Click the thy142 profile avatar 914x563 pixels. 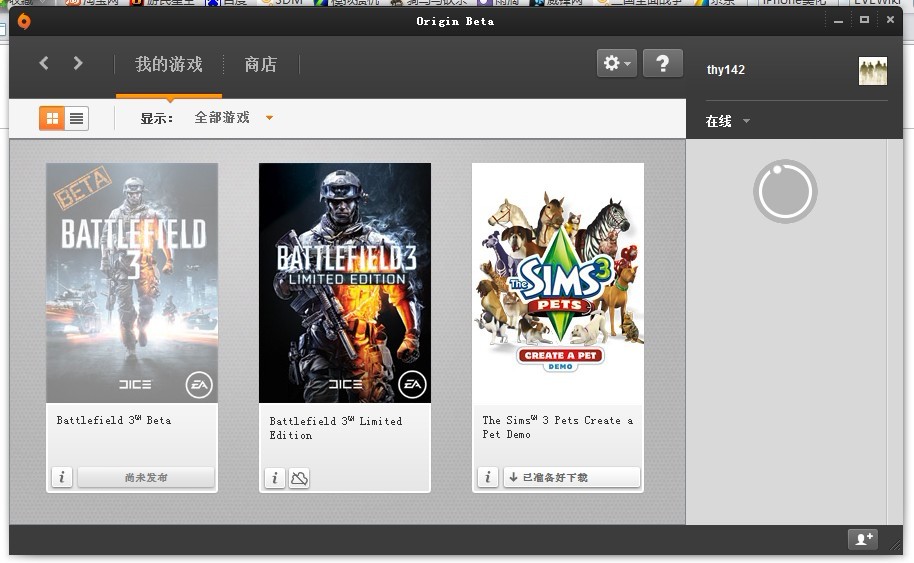tap(872, 71)
